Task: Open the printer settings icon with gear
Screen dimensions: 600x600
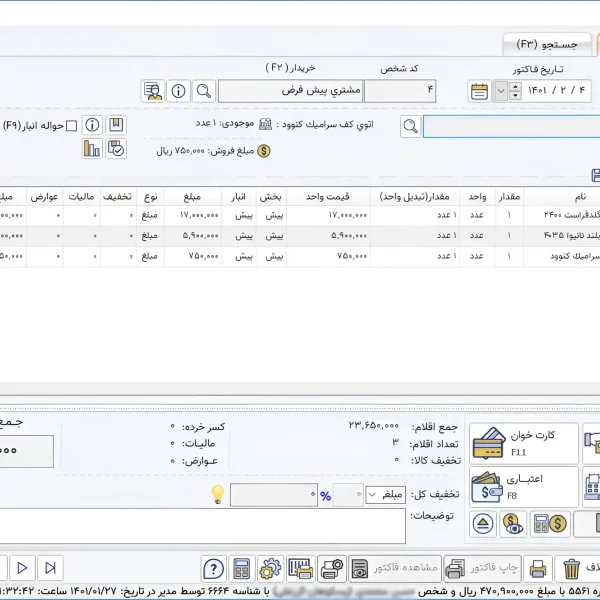Action: pyautogui.click(x=332, y=569)
